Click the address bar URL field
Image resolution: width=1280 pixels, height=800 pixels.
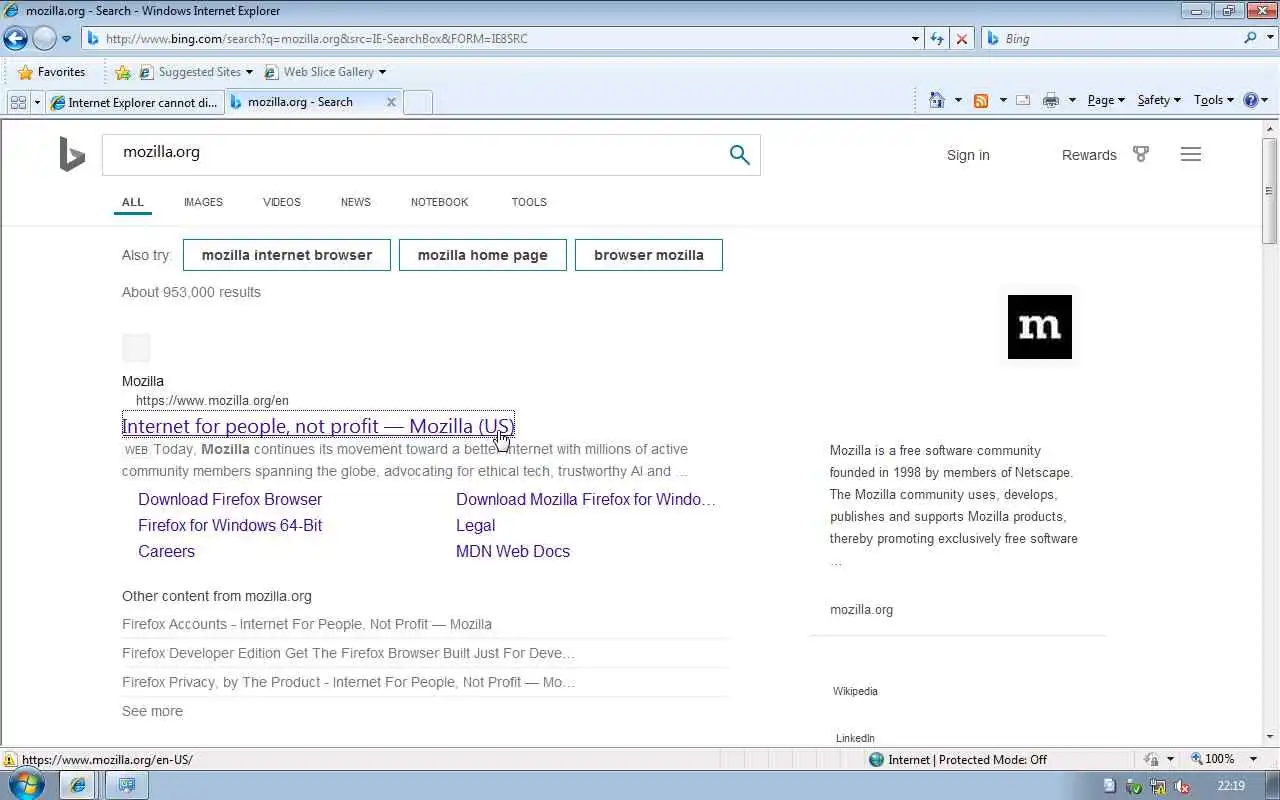coord(495,39)
